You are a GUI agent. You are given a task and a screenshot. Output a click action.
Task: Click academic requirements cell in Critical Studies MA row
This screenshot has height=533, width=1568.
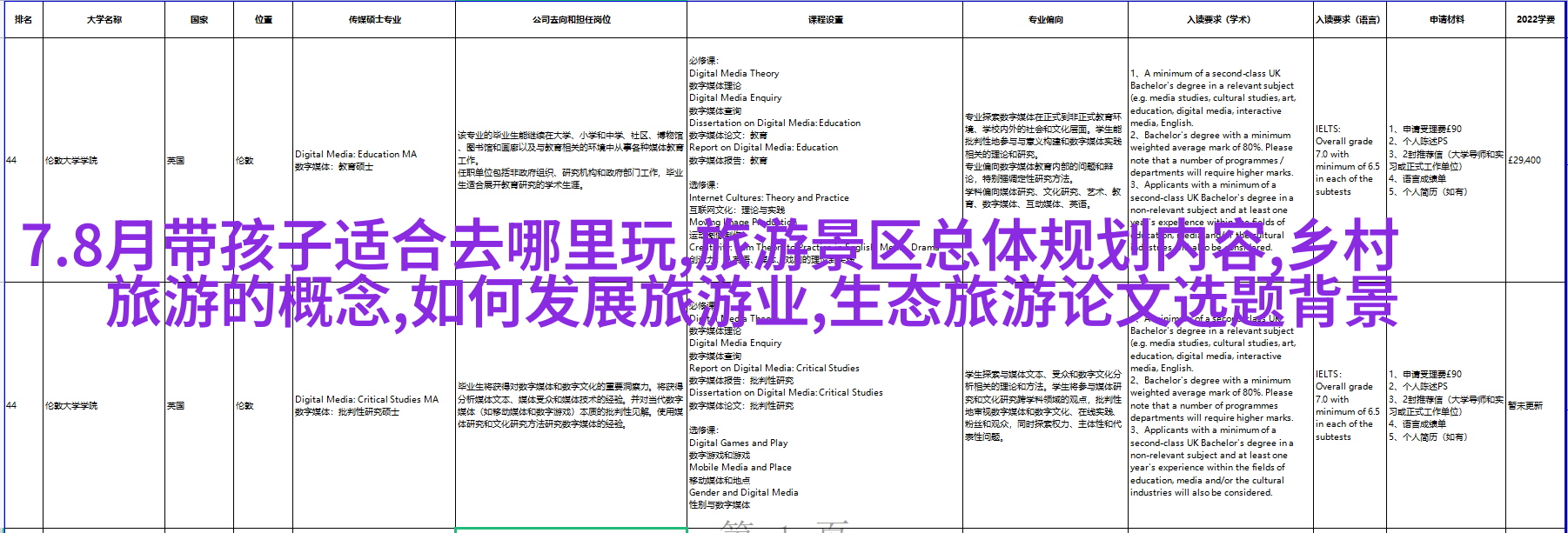point(1221,405)
